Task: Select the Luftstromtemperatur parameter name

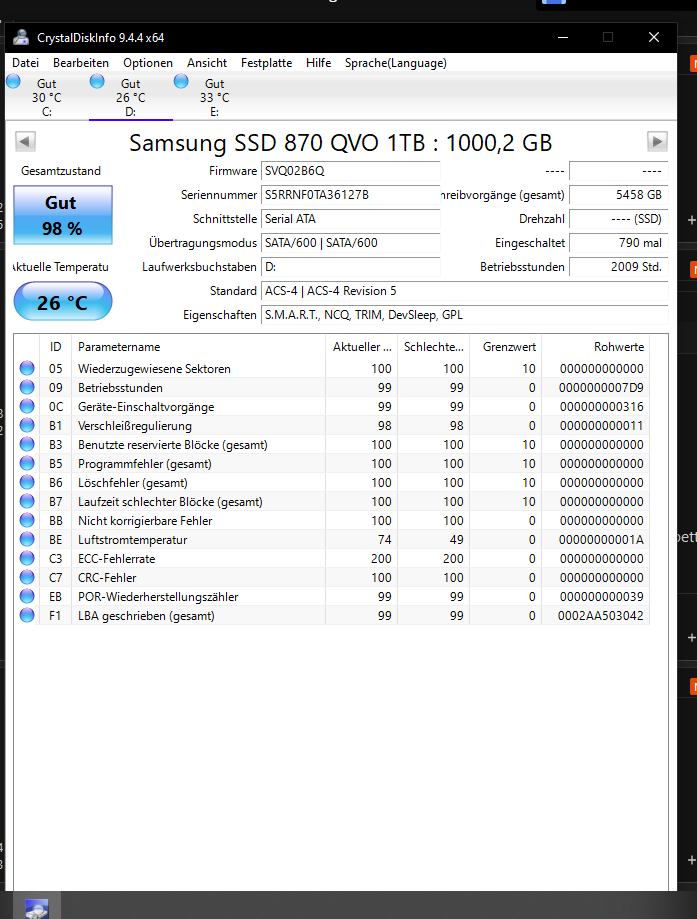Action: [x=132, y=540]
